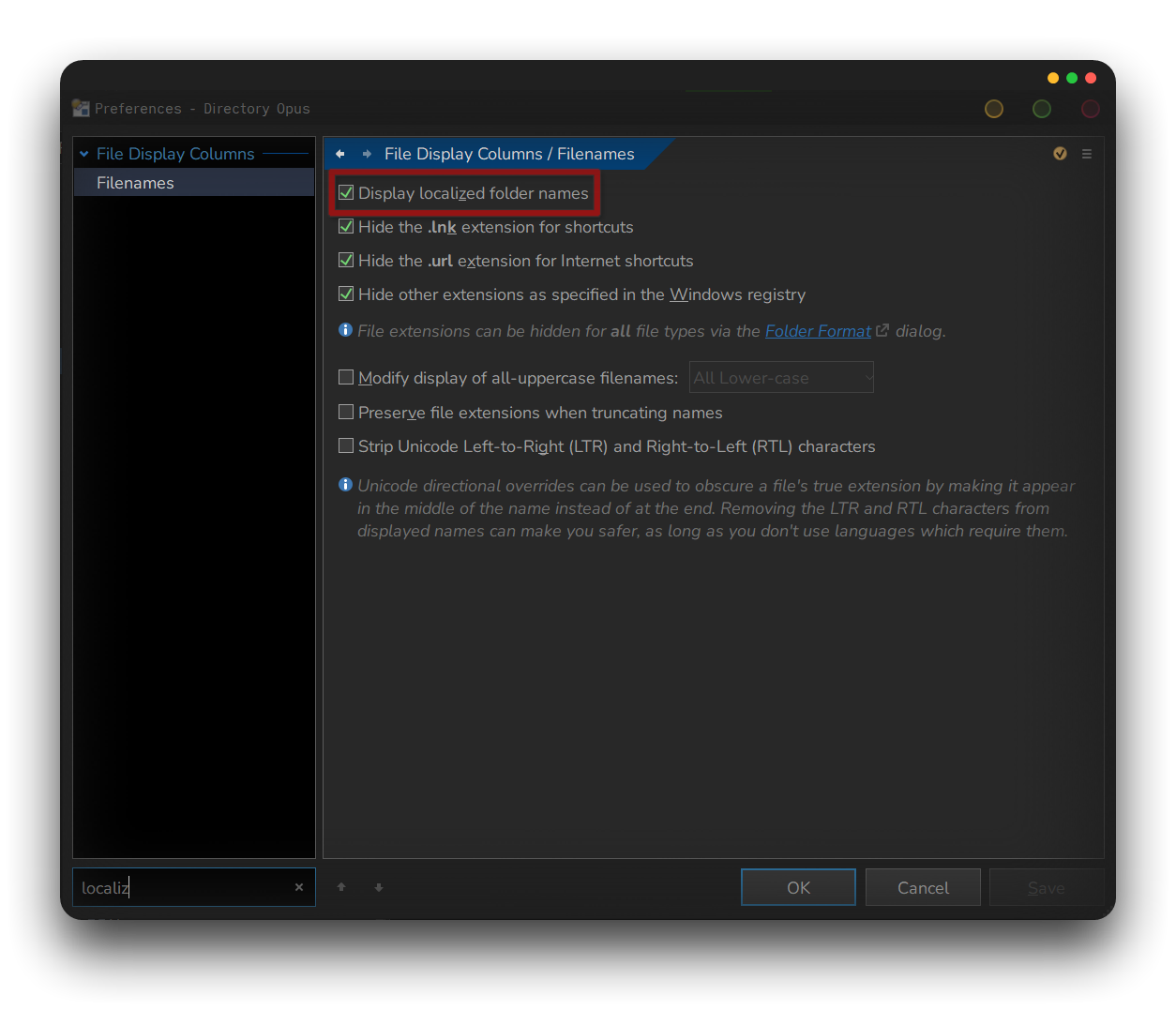This screenshot has width=1176, height=1010.
Task: Clear the search field with the X icon
Action: click(299, 887)
